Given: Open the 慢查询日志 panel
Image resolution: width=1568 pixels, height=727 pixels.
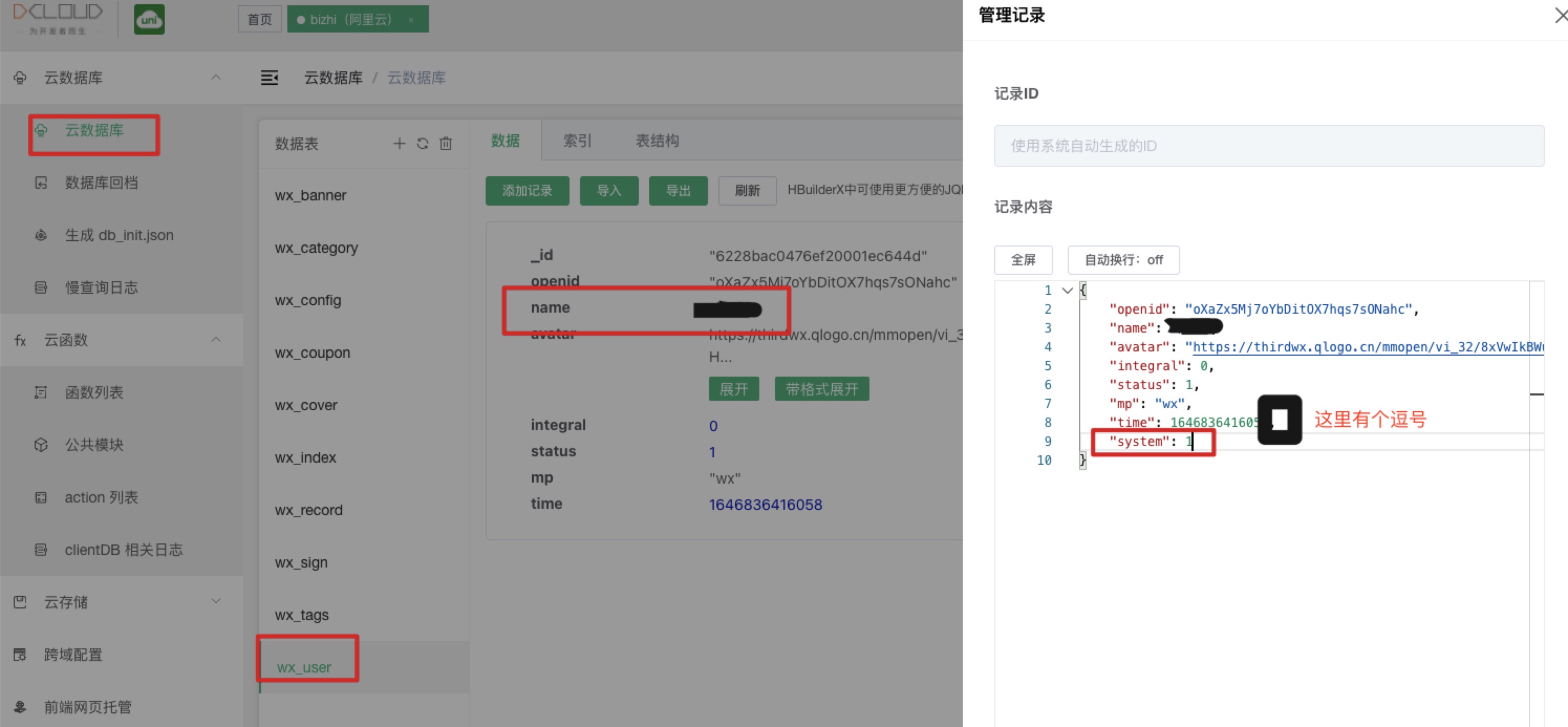Looking at the screenshot, I should pyautogui.click(x=102, y=287).
